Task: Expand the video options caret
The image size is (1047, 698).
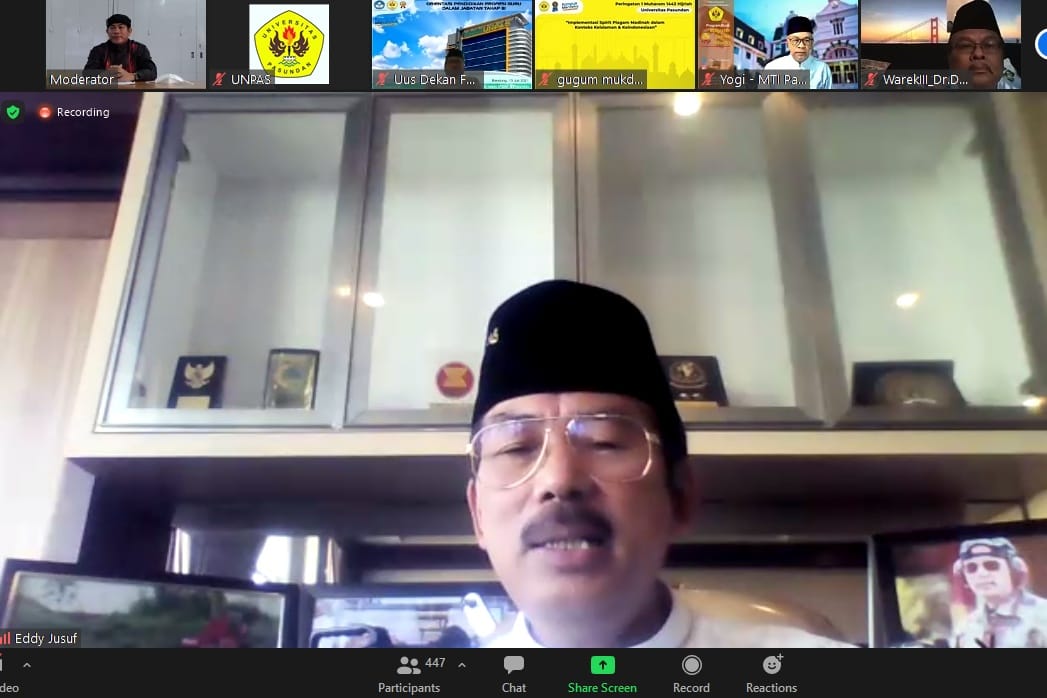Action: (x=27, y=665)
